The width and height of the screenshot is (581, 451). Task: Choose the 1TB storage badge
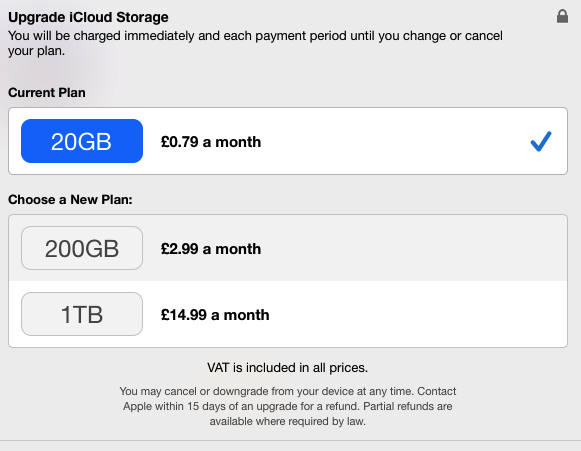(82, 314)
